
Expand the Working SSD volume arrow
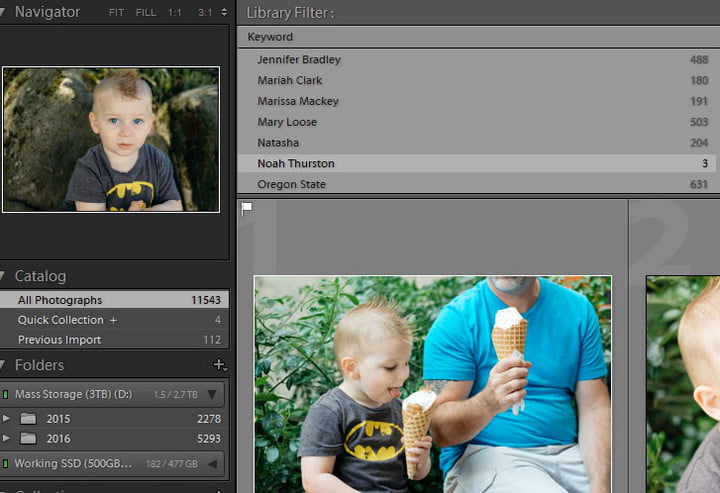tap(212, 464)
